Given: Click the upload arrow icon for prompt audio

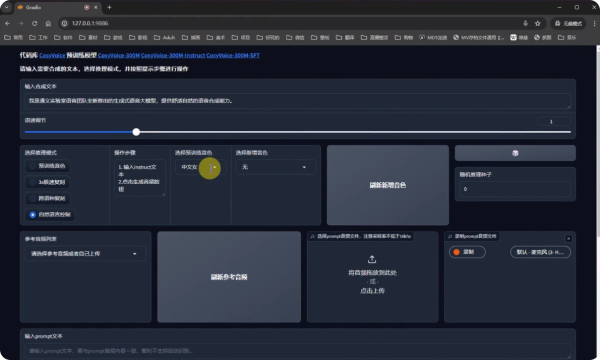Looking at the screenshot, I should [x=372, y=259].
